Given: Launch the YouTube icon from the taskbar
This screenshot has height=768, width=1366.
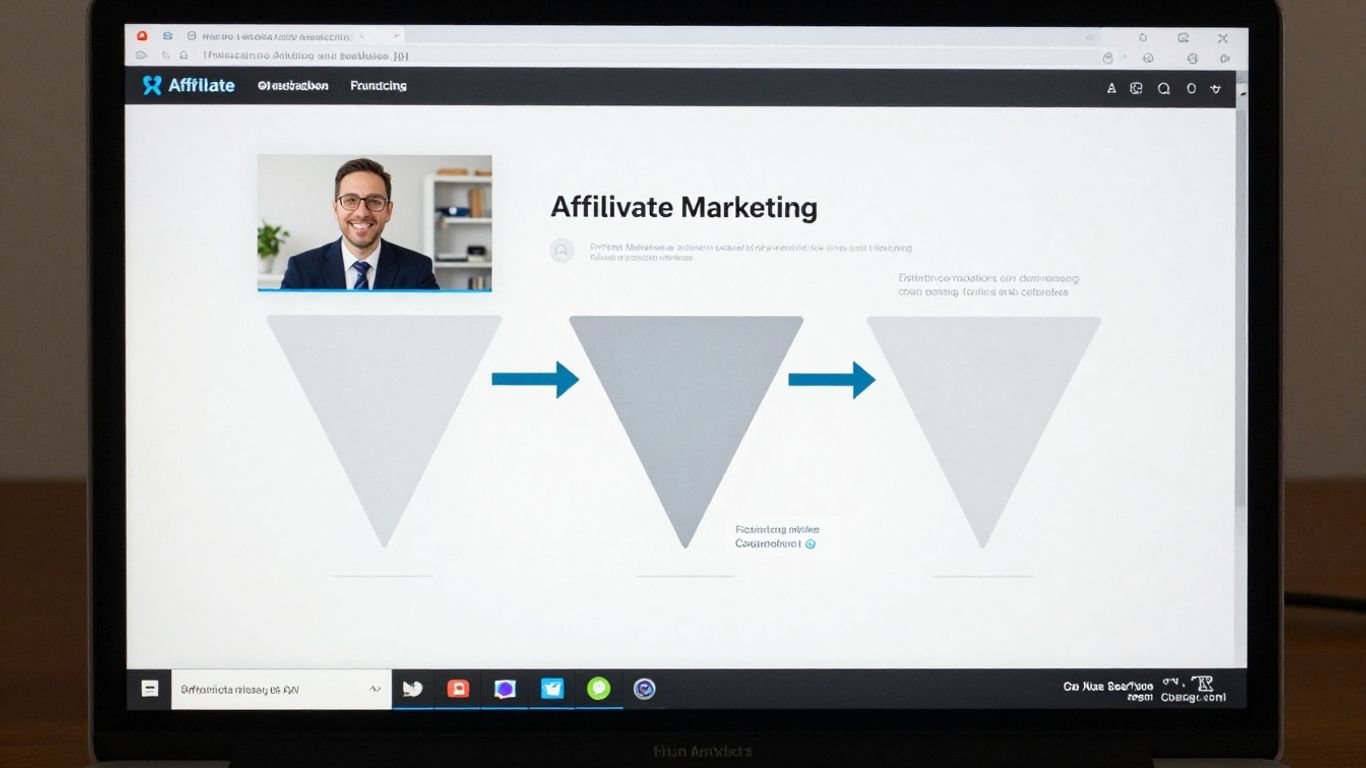Looking at the screenshot, I should pyautogui.click(x=458, y=688).
